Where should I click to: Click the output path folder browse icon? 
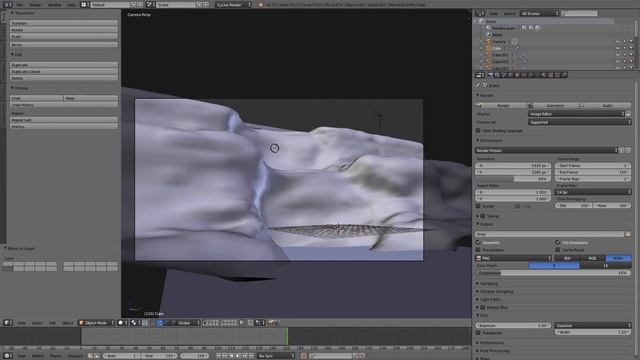628,234
